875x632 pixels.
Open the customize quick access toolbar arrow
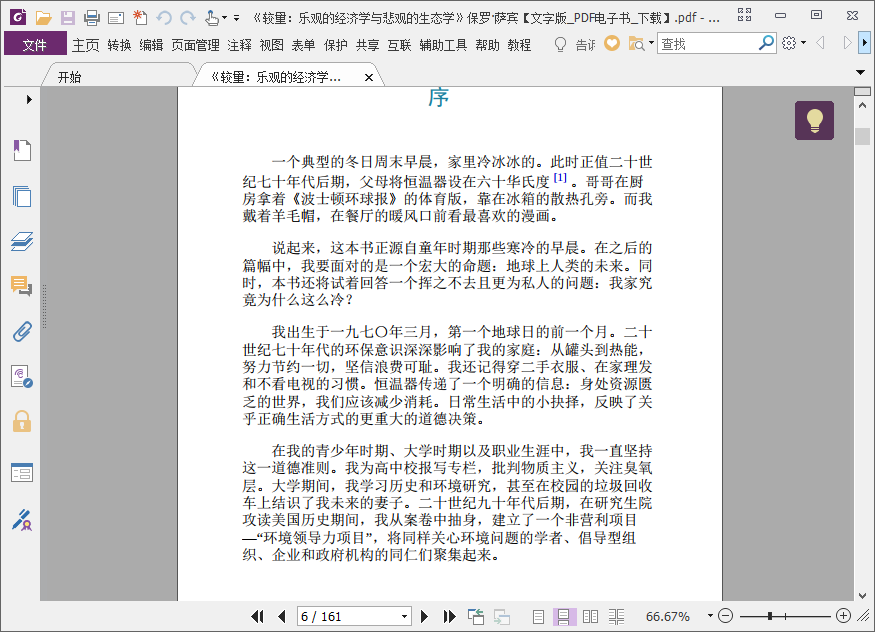coord(237,18)
